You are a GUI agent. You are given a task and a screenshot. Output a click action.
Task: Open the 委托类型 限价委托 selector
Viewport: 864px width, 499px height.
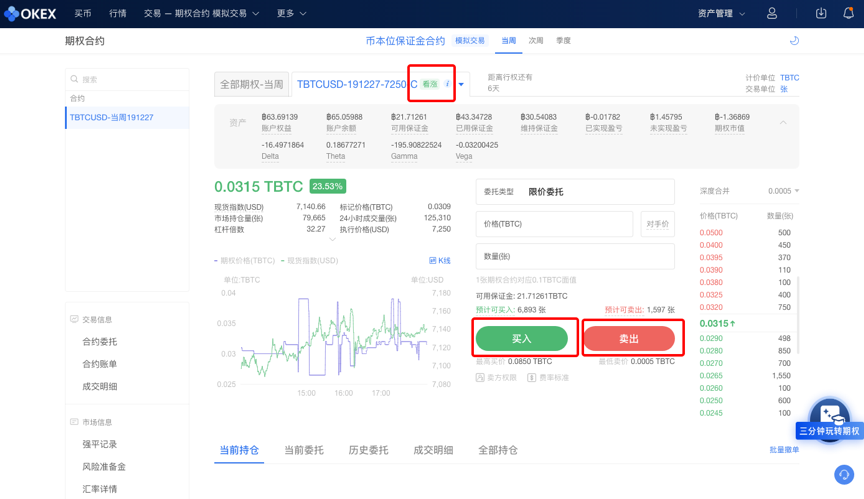[x=575, y=192]
